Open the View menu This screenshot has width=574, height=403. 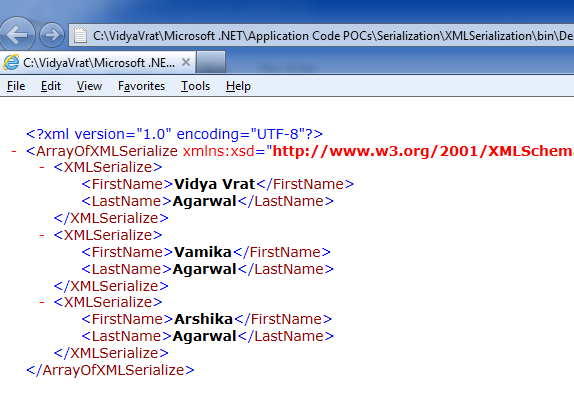89,86
